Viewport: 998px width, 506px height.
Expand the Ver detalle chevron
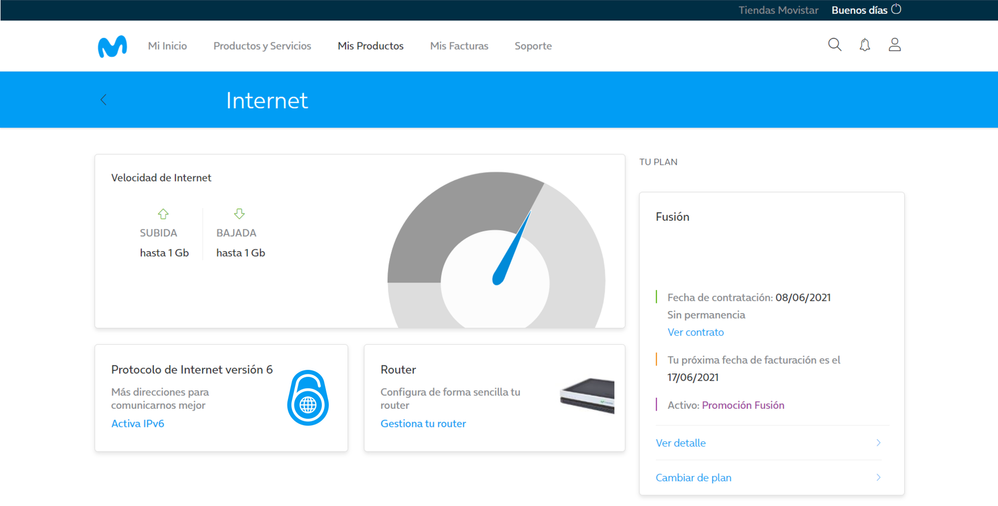(x=878, y=443)
